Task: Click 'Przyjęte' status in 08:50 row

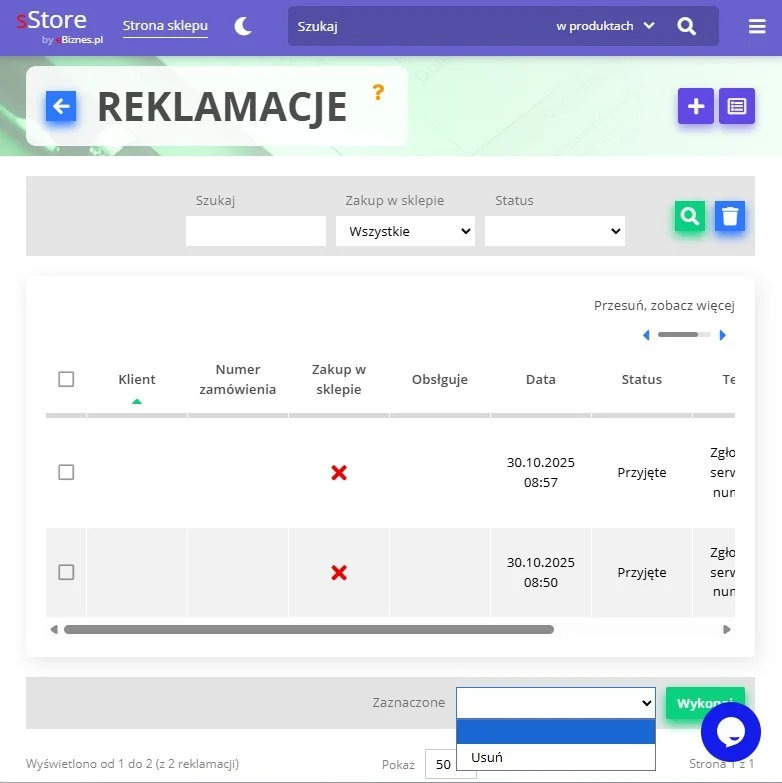Action: pyautogui.click(x=642, y=572)
